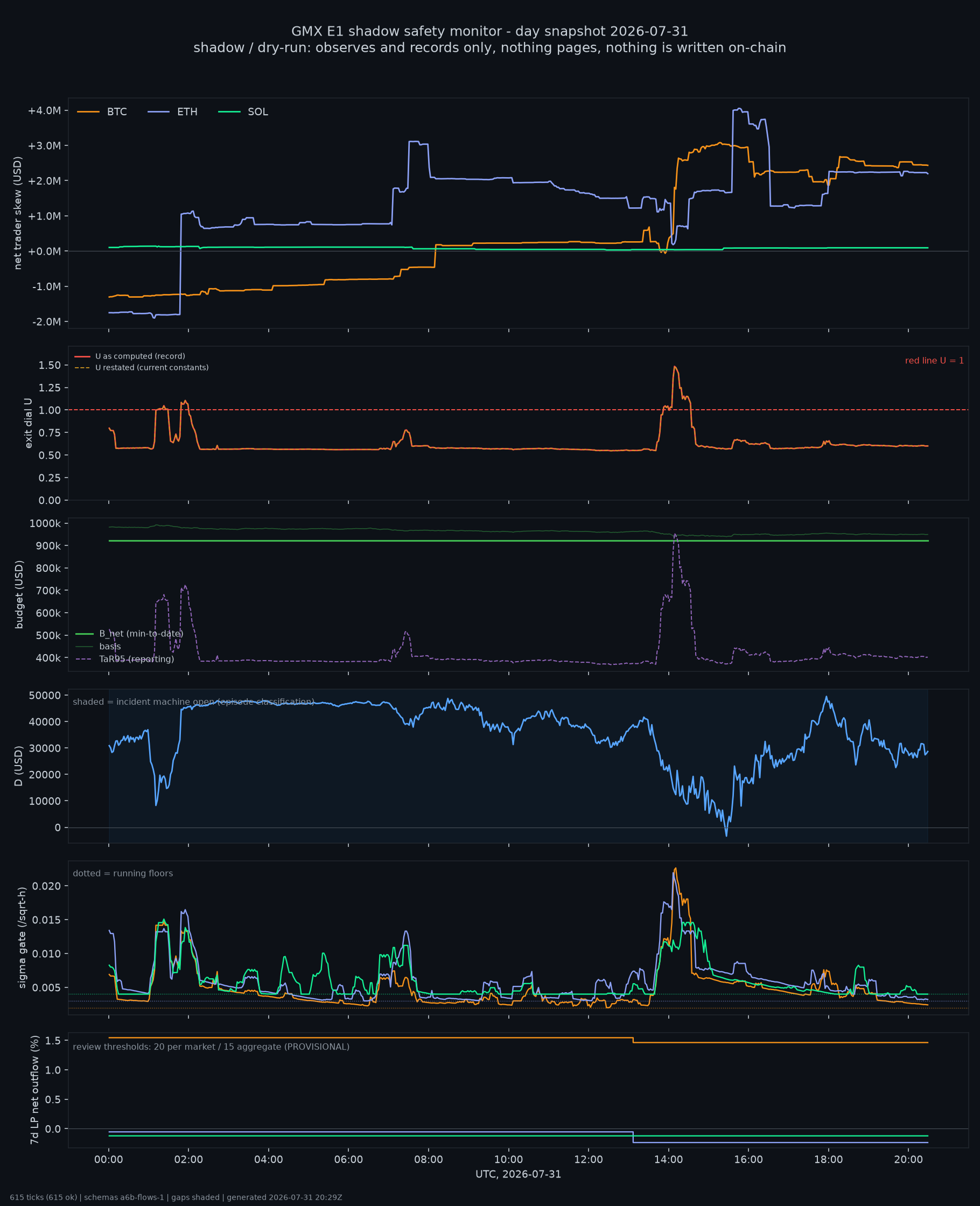Click the '+0.0M' skew axis tick label

[44, 251]
